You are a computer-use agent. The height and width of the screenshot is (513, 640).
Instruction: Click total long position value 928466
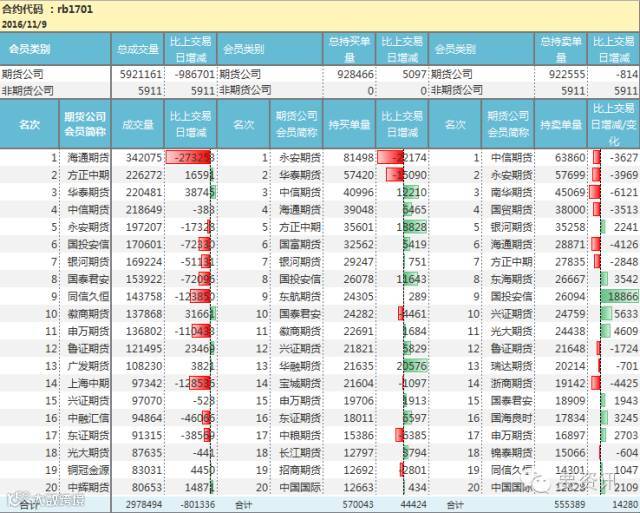(356, 74)
